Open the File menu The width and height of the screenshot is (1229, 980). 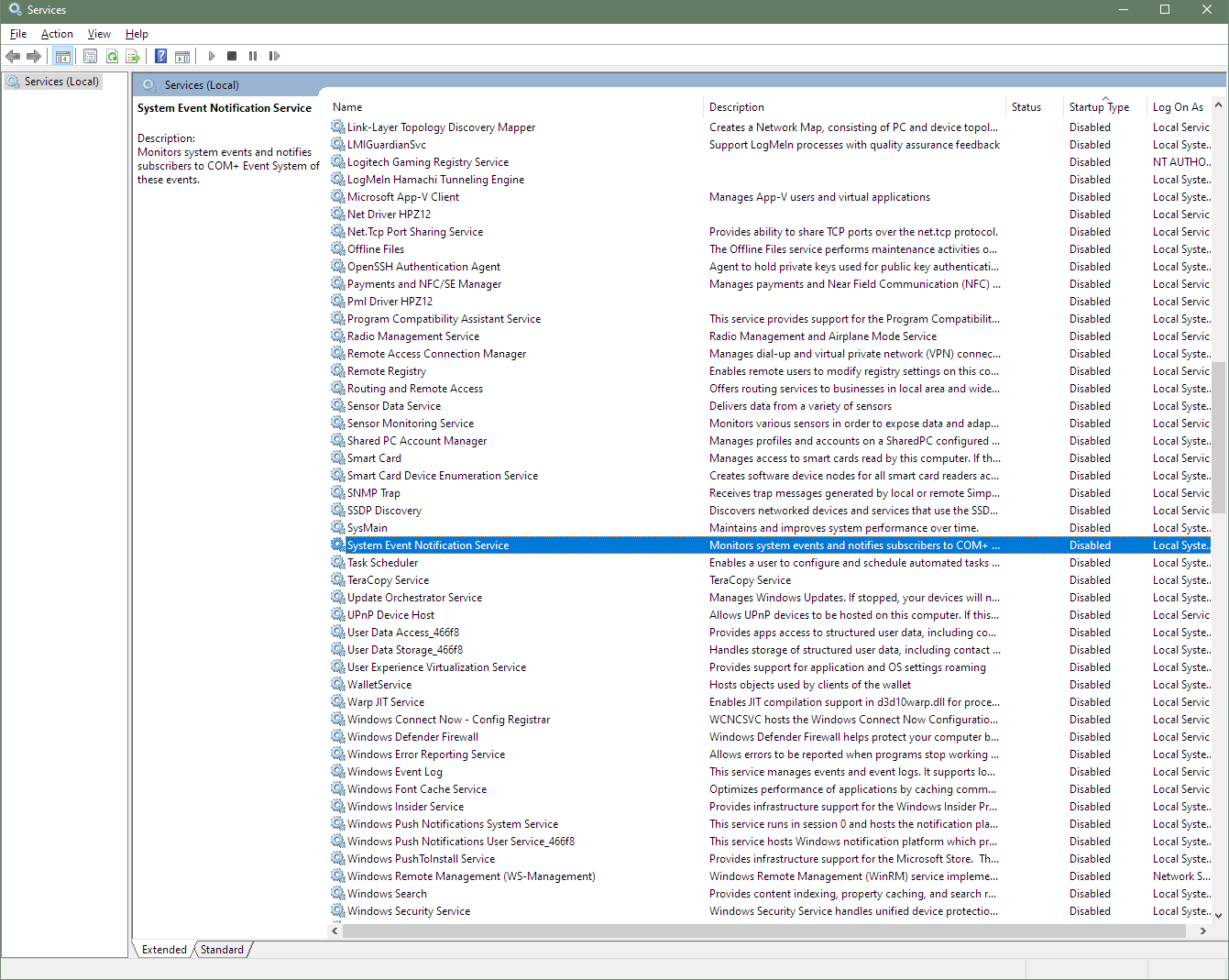[x=18, y=34]
